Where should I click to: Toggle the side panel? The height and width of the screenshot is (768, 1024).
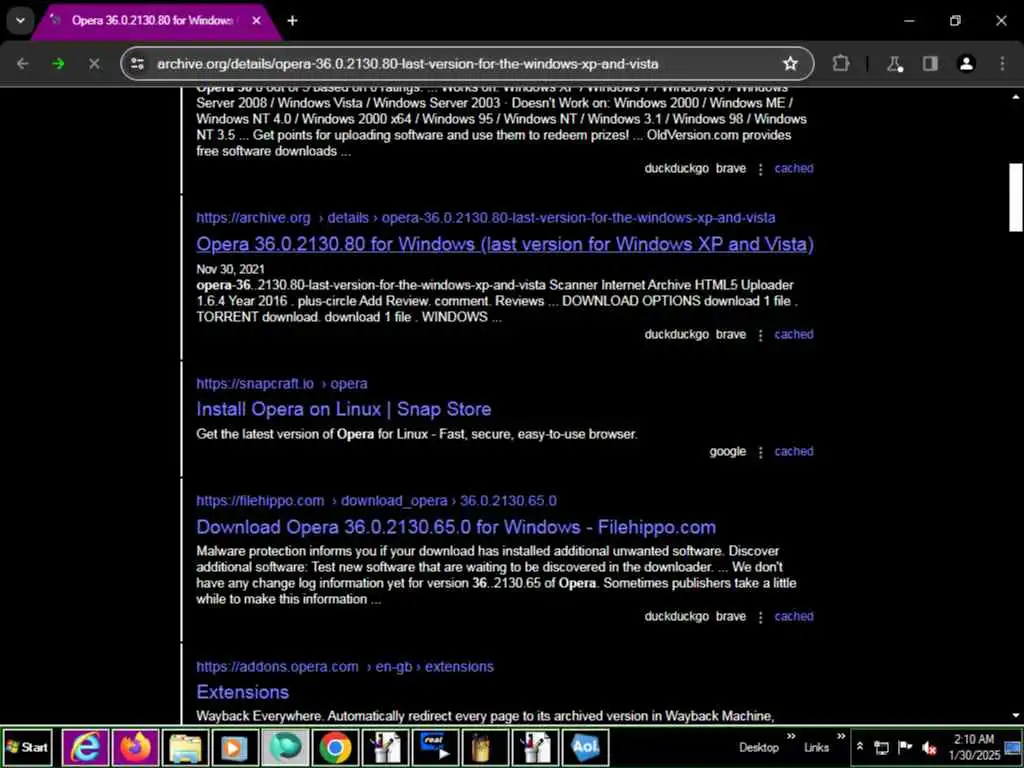(x=930, y=63)
